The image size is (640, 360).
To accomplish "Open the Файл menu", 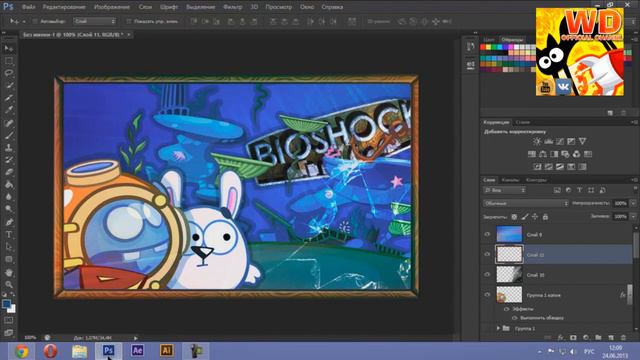I will click(28, 7).
